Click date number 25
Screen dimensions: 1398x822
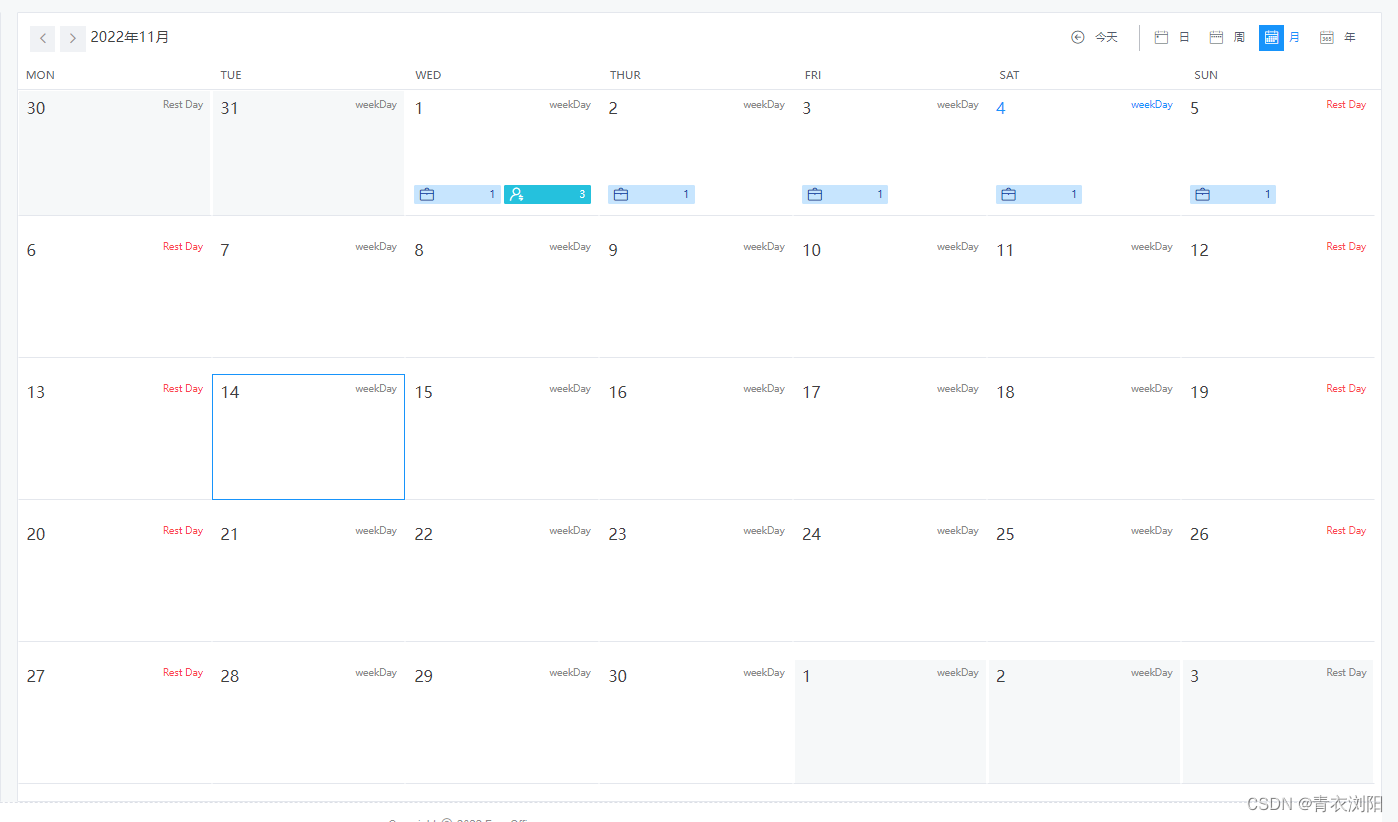click(x=1005, y=534)
